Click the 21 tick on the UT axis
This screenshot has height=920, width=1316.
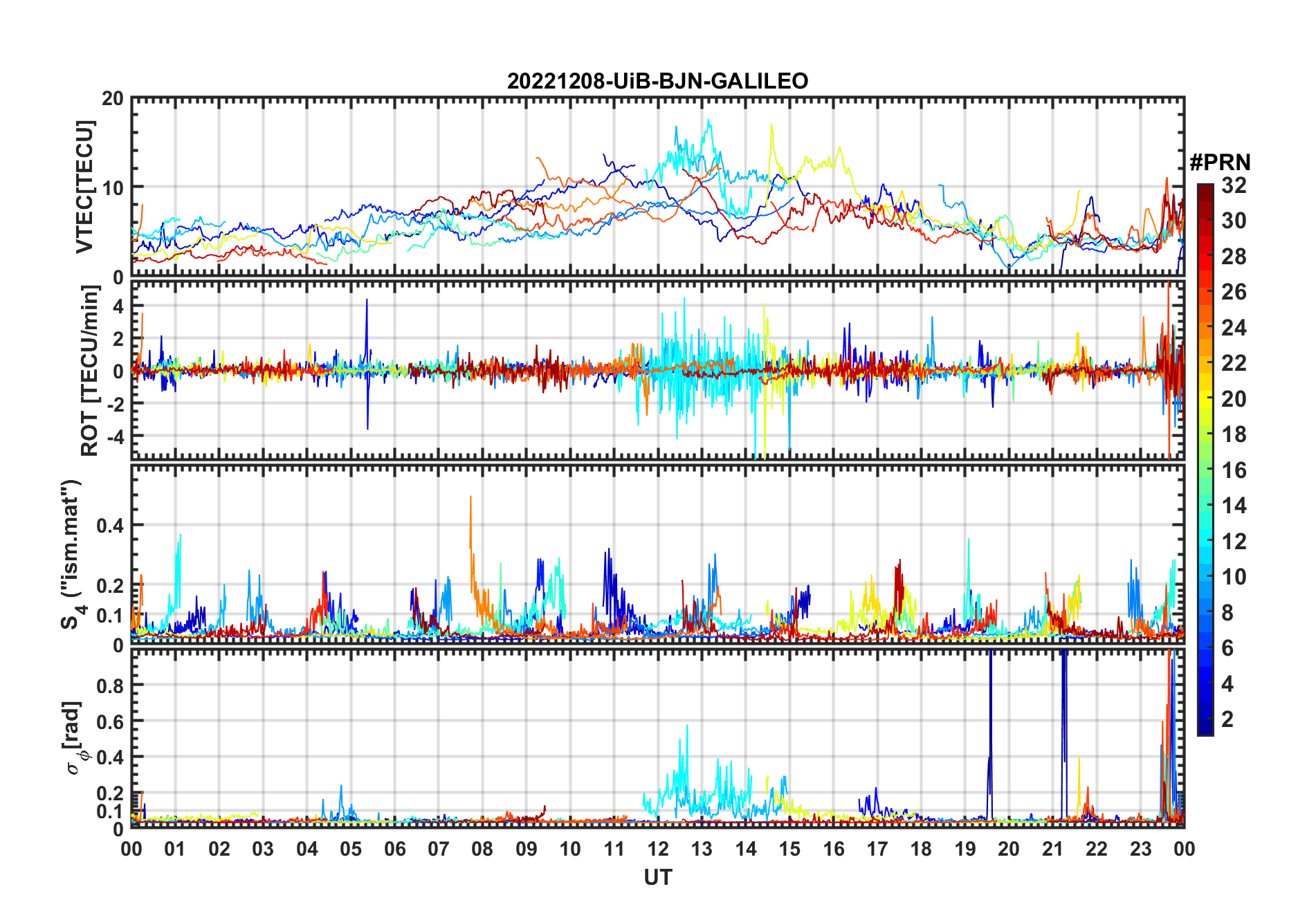[x=1053, y=849]
